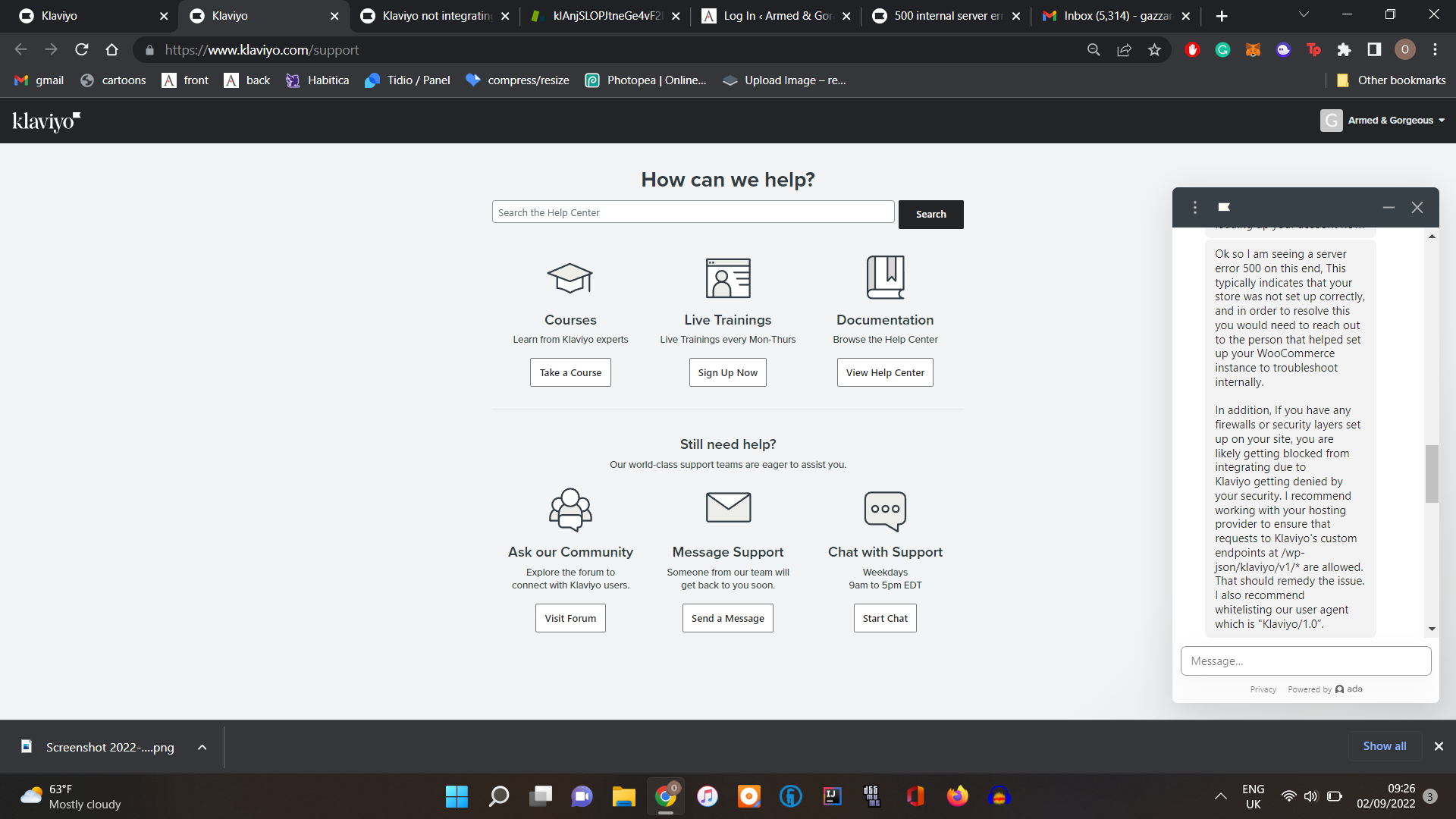Open Firefox from the taskbar

pyautogui.click(x=957, y=796)
